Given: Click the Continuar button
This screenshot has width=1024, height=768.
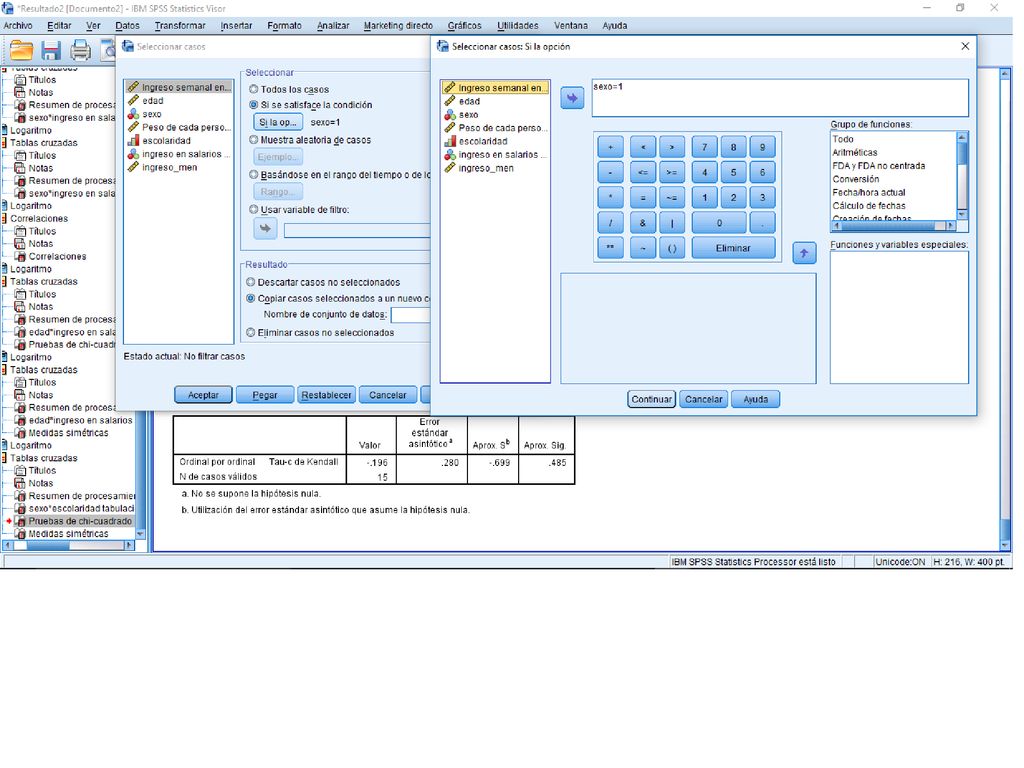Looking at the screenshot, I should 651,399.
